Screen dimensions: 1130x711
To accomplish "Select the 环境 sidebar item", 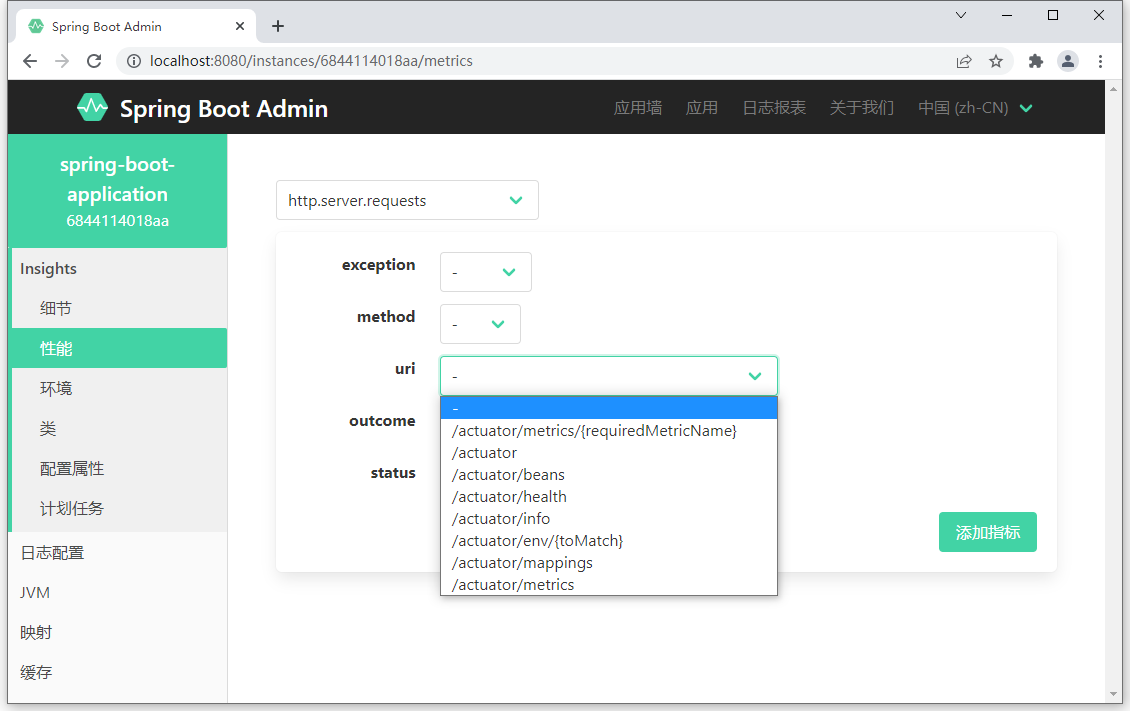I will [x=56, y=389].
